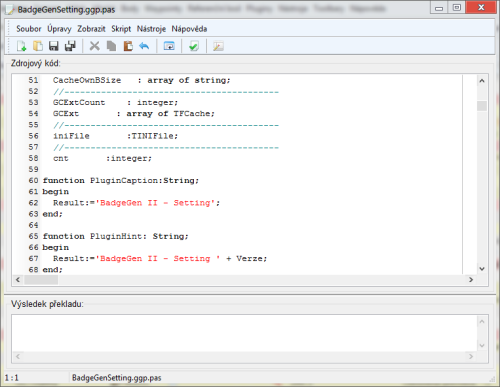Viewport: 500px width, 387px height.
Task: Click the code editor scroll down arrow
Action: click(482, 269)
